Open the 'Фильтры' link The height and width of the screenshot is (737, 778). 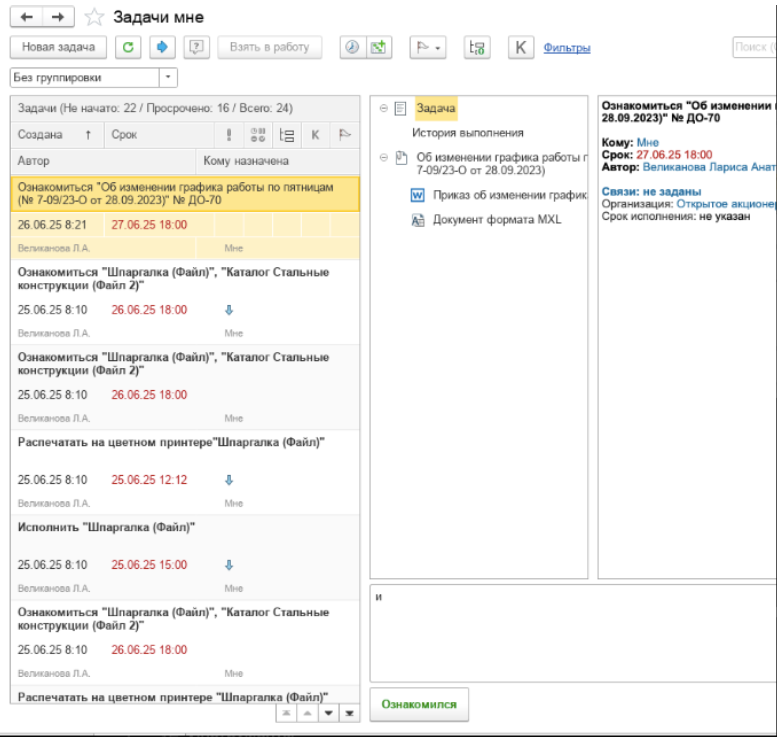pos(566,47)
